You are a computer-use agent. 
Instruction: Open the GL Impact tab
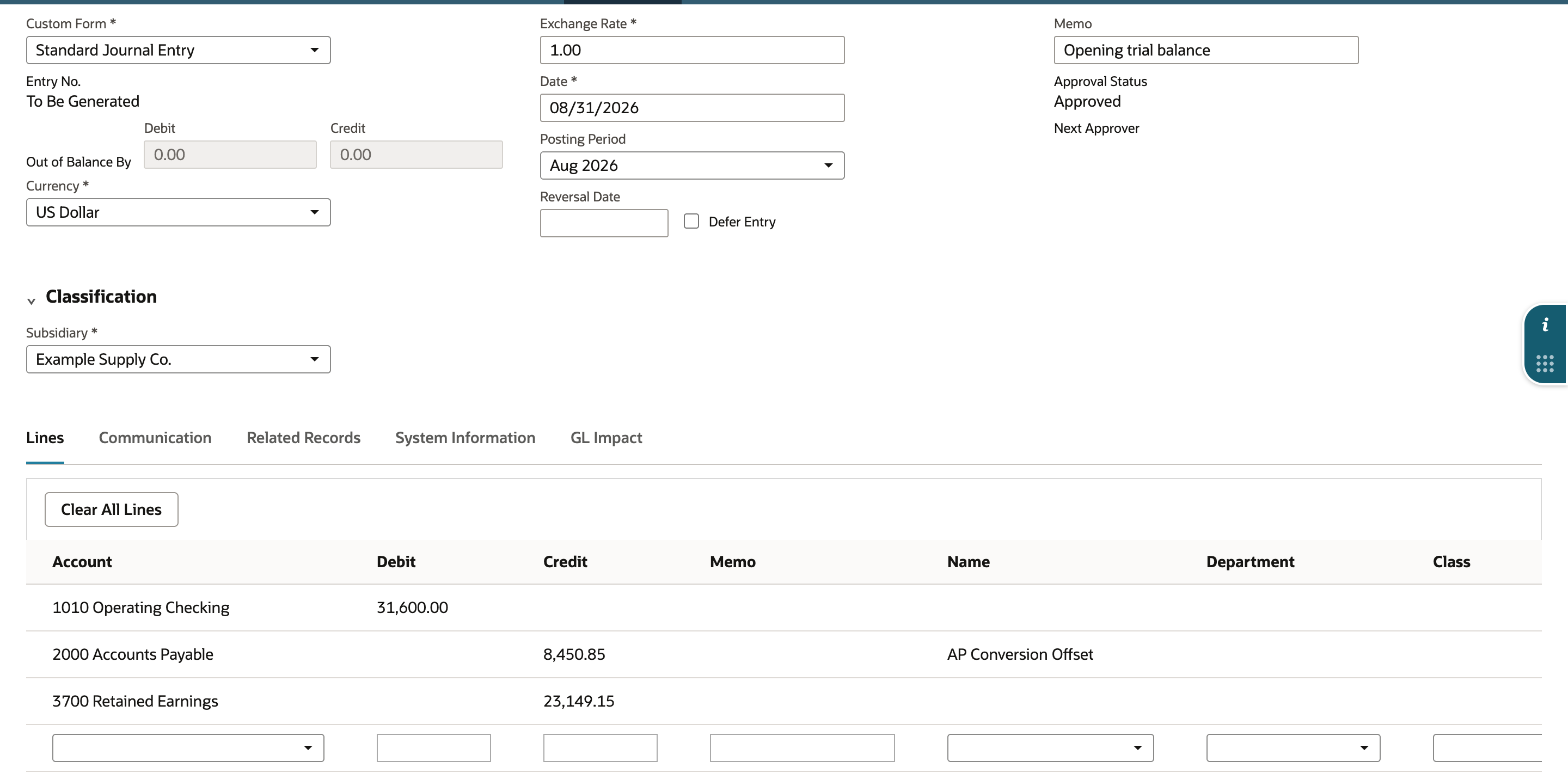607,438
